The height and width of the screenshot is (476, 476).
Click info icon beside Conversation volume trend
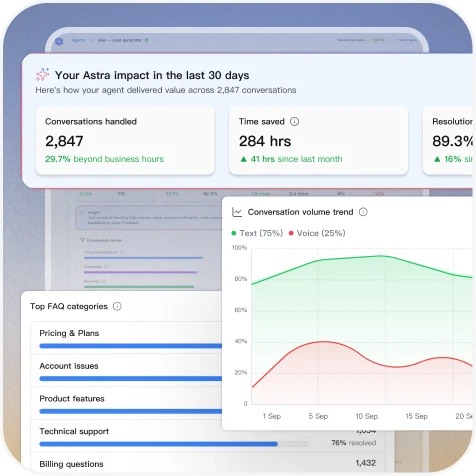tap(363, 212)
